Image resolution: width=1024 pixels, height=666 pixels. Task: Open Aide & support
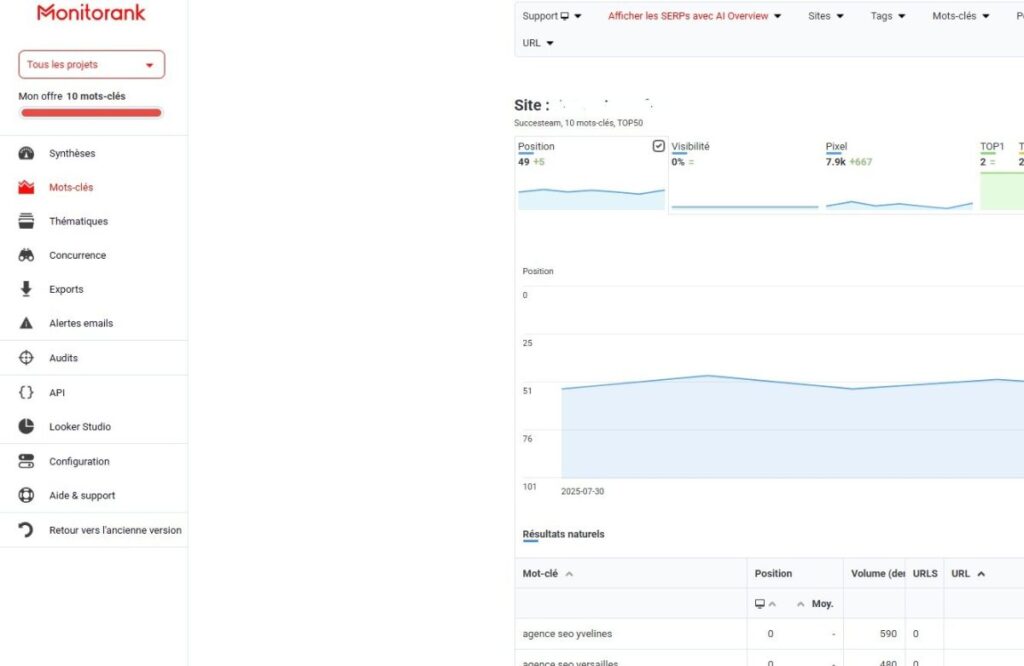point(82,496)
